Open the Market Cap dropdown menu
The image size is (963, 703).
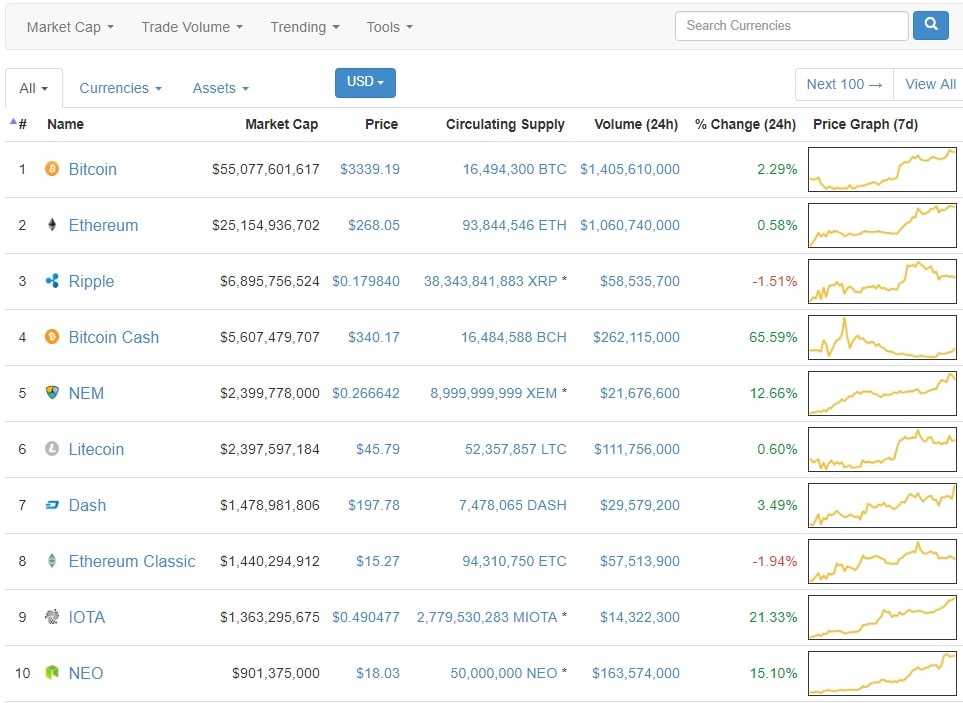tap(70, 27)
